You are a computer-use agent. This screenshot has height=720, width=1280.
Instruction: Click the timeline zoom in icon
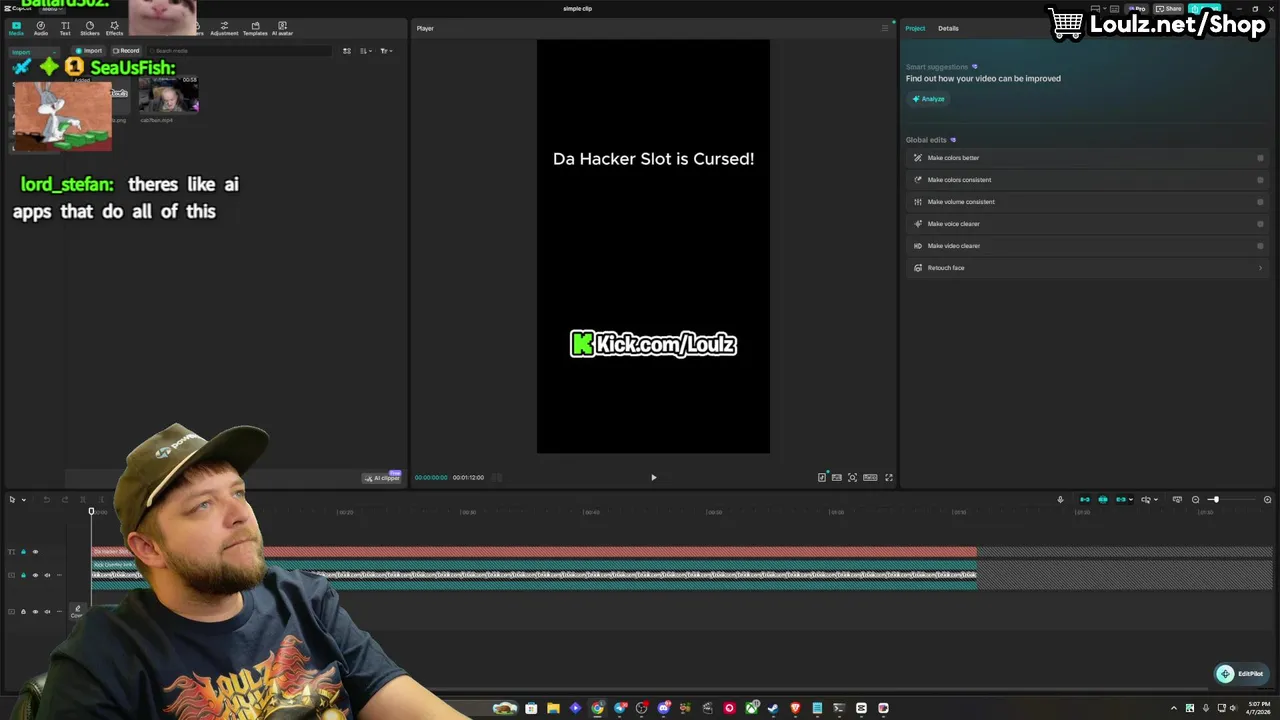click(x=1267, y=500)
